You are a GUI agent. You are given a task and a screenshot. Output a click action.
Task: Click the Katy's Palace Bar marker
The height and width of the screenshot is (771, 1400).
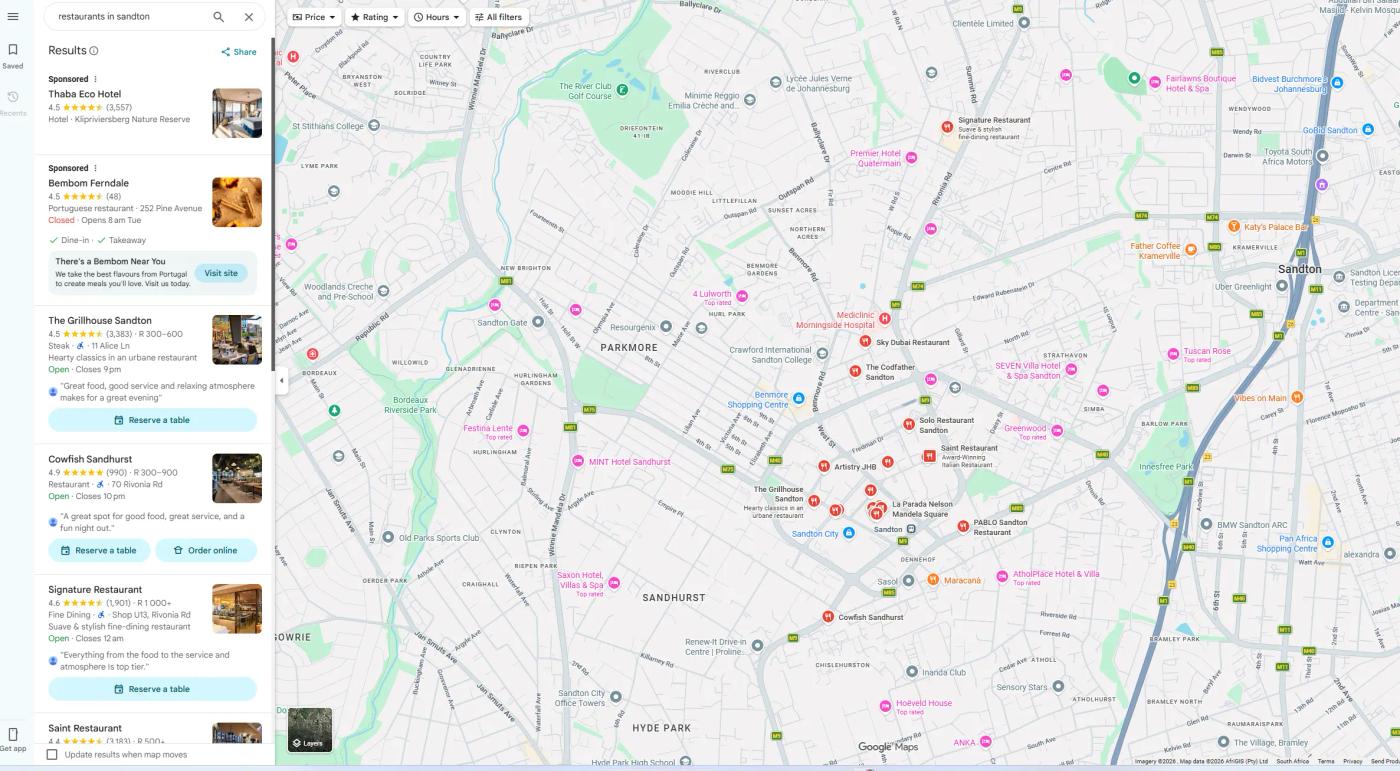(1234, 227)
